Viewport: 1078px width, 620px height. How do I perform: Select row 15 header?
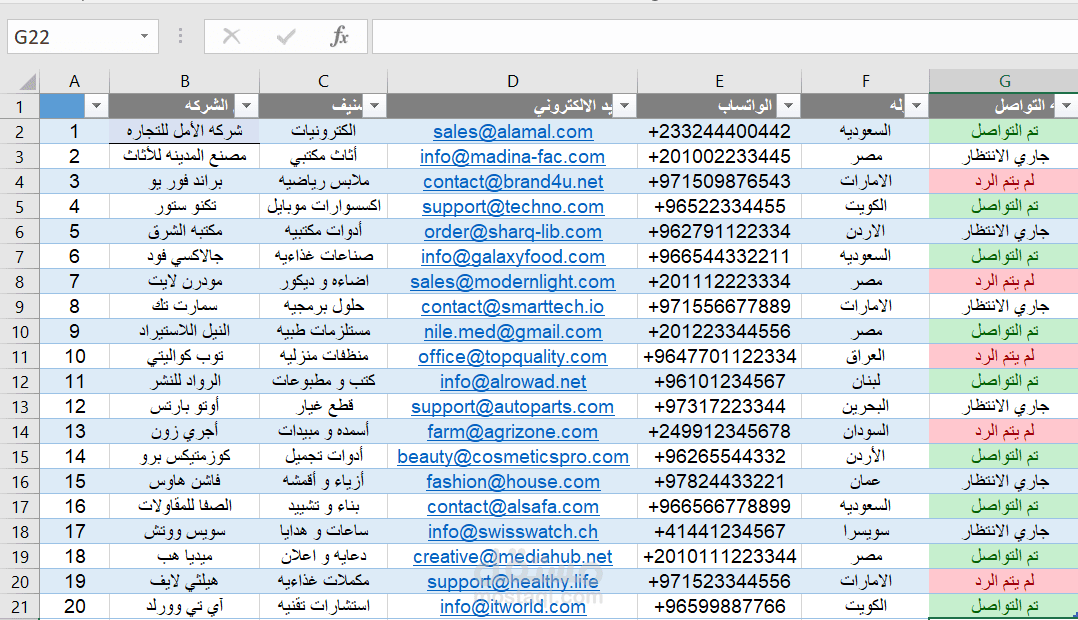[x=20, y=457]
